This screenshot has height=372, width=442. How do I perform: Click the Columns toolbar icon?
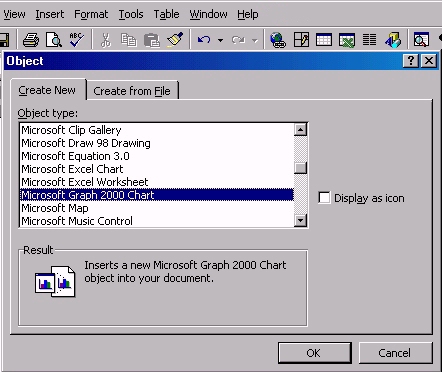(x=369, y=40)
